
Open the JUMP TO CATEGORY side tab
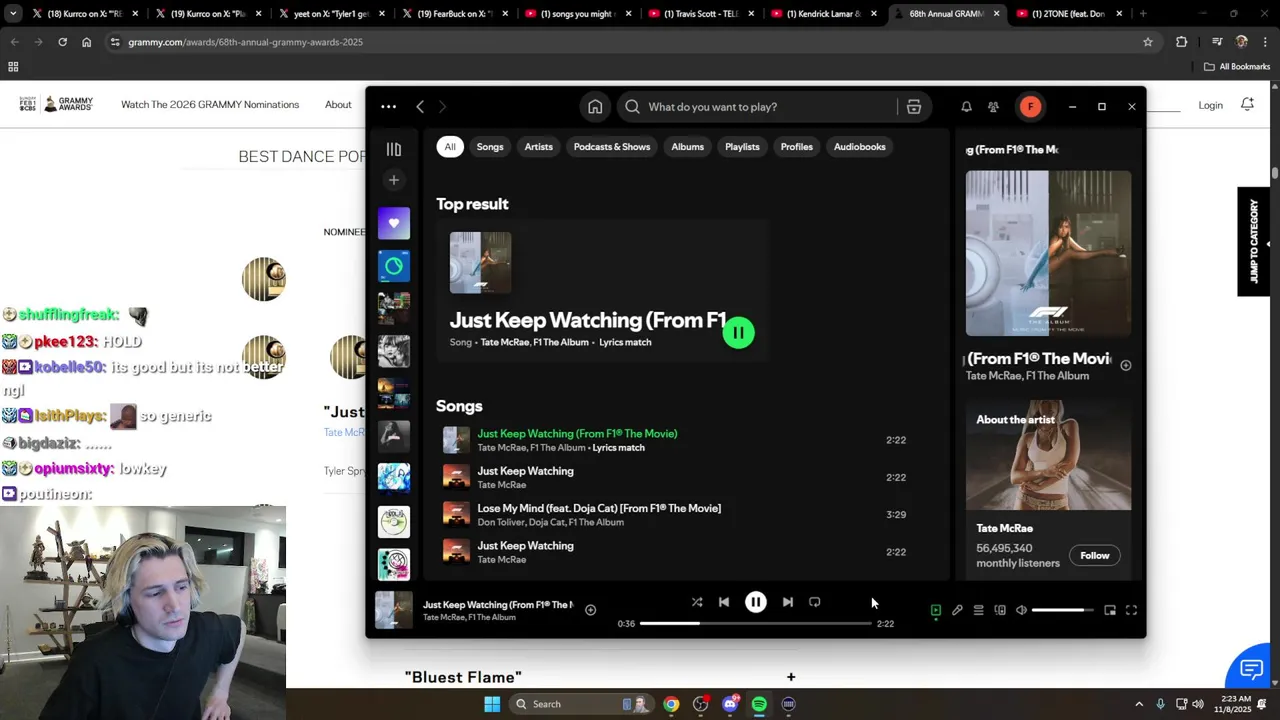1254,241
